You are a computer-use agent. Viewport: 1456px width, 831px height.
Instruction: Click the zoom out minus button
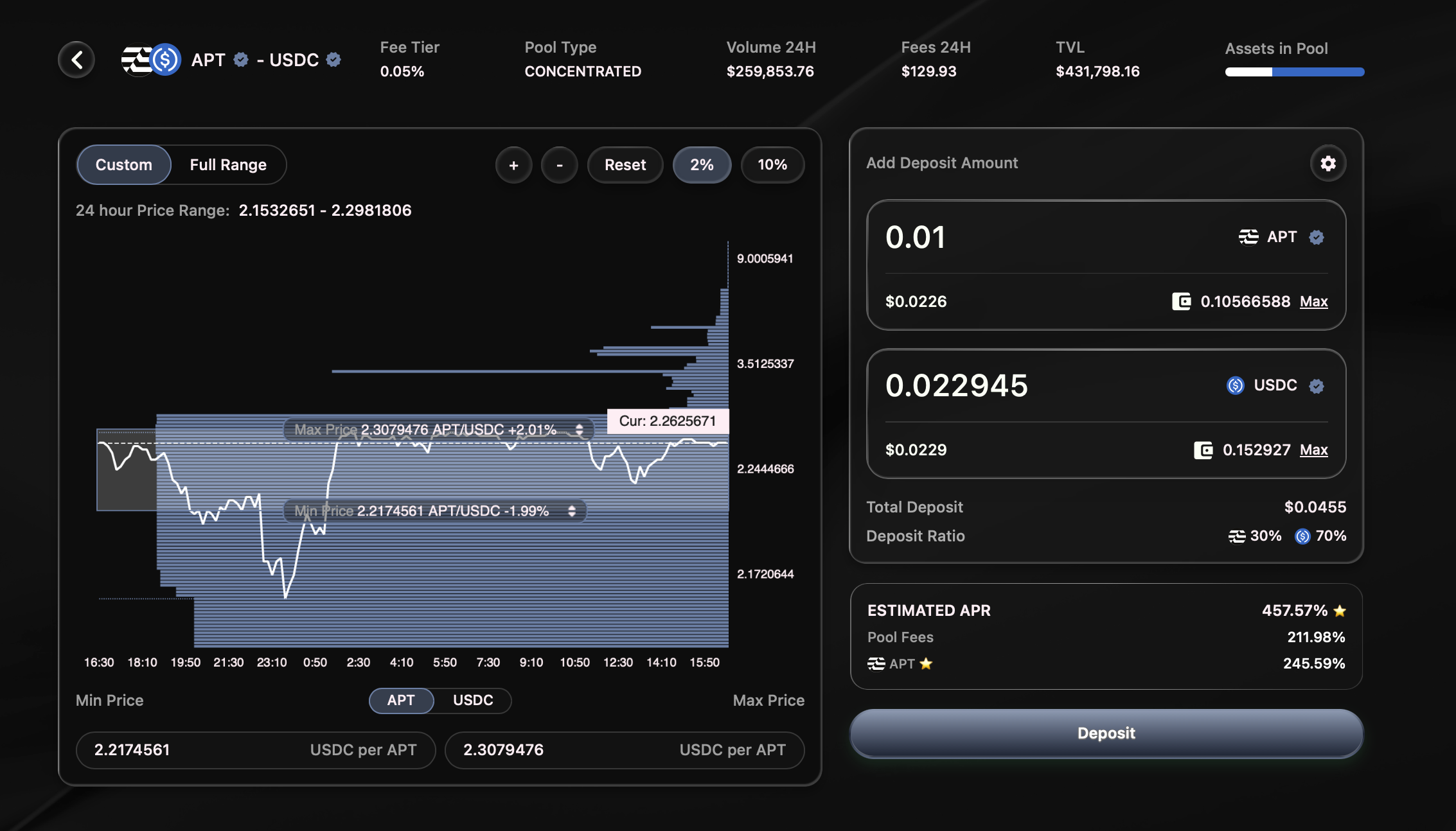559,165
